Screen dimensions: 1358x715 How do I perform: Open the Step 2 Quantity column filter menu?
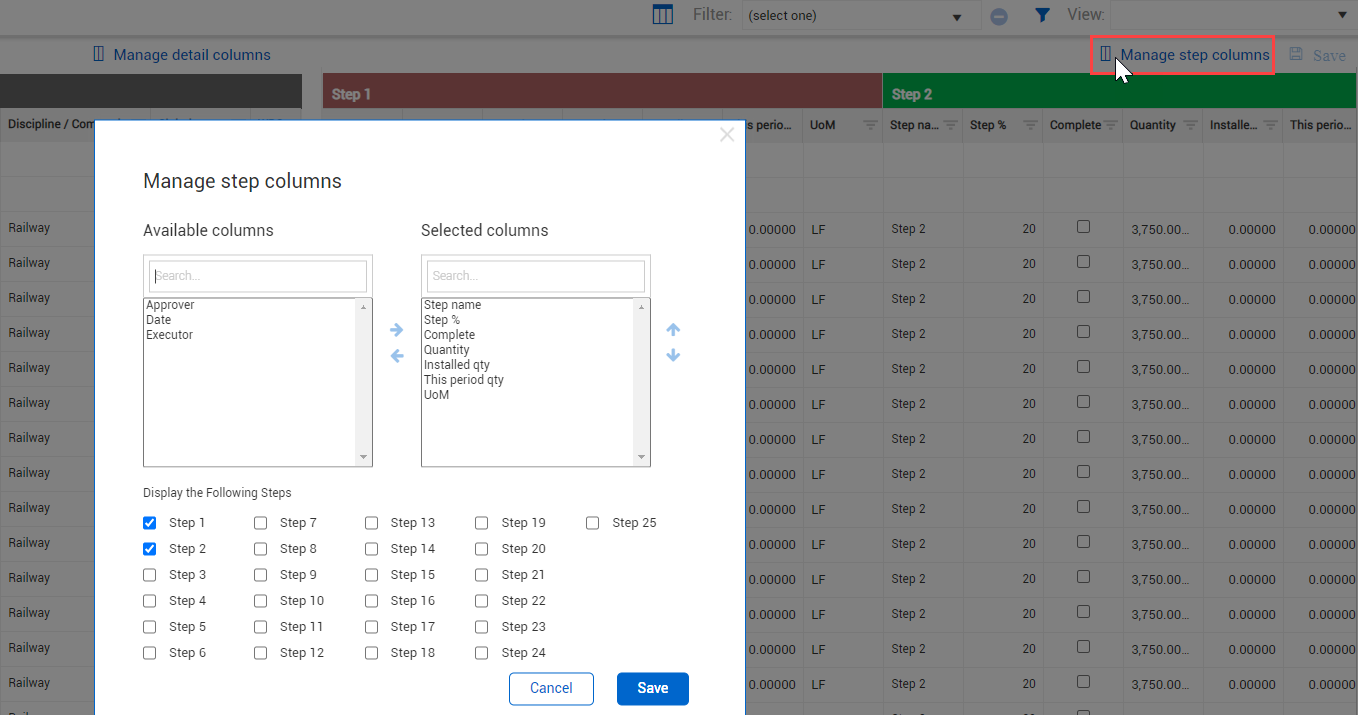click(1190, 126)
